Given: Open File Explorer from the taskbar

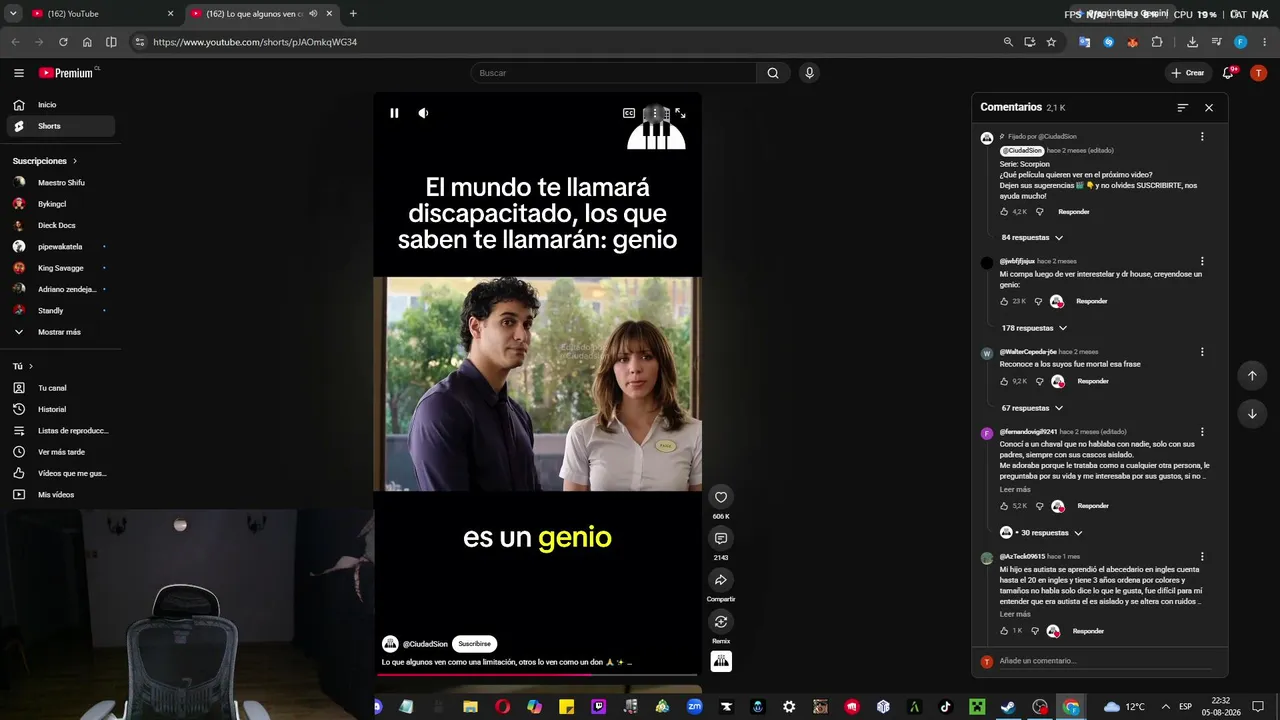Looking at the screenshot, I should pos(470,706).
